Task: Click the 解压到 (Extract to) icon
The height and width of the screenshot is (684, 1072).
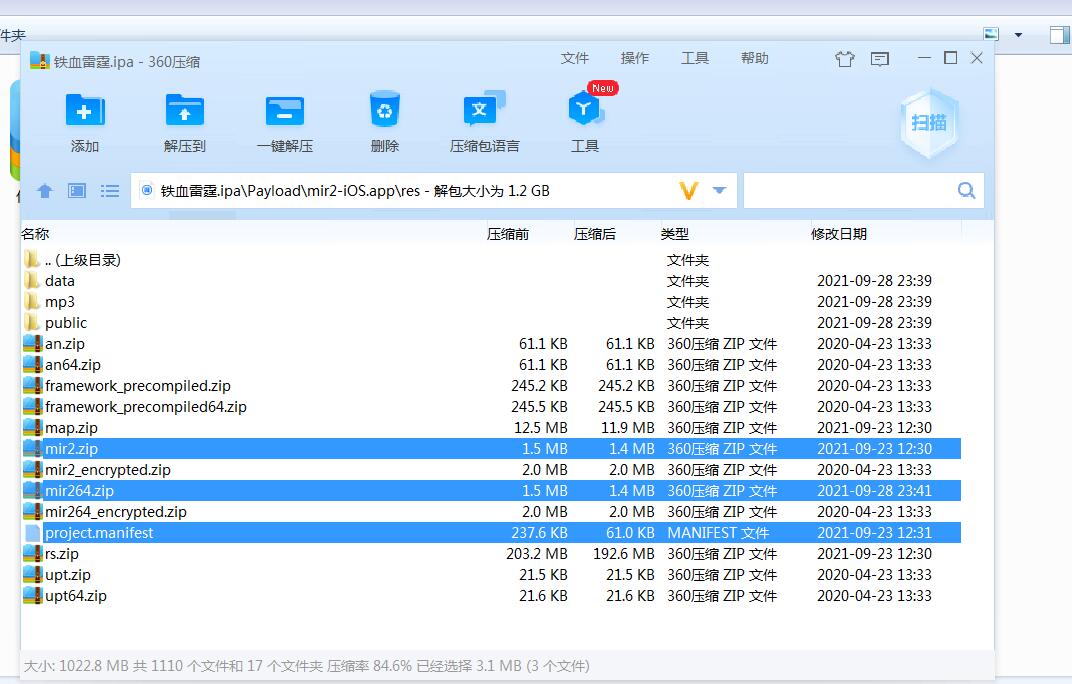Action: (184, 111)
